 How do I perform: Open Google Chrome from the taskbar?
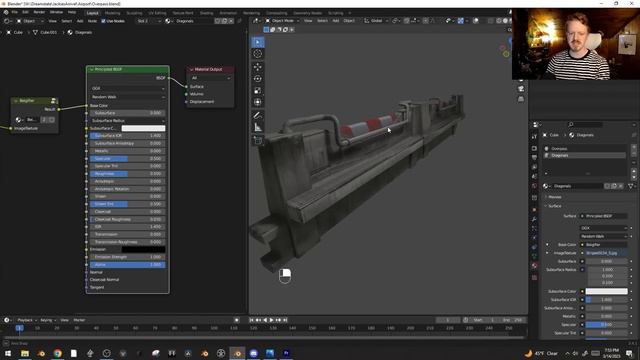58,353
